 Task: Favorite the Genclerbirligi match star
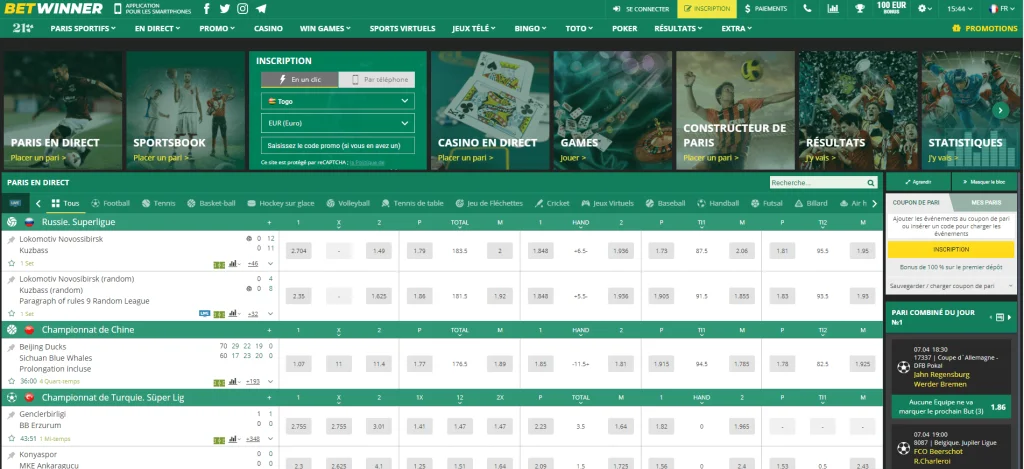pyautogui.click(x=11, y=439)
